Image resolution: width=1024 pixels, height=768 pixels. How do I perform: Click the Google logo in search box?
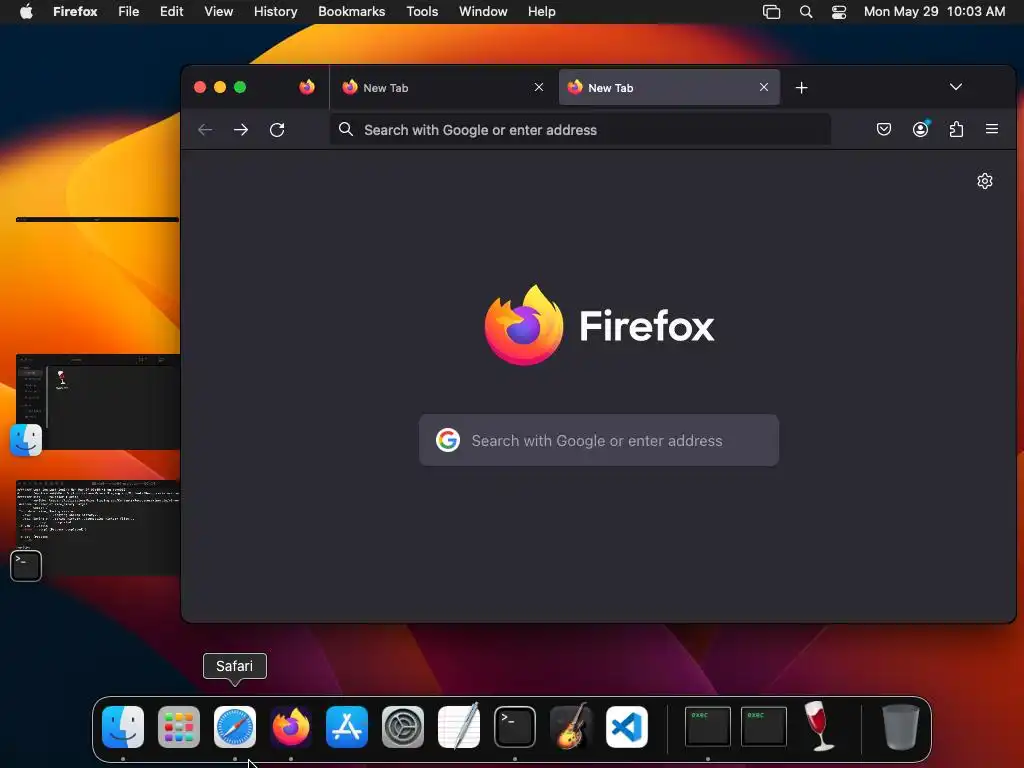(448, 440)
